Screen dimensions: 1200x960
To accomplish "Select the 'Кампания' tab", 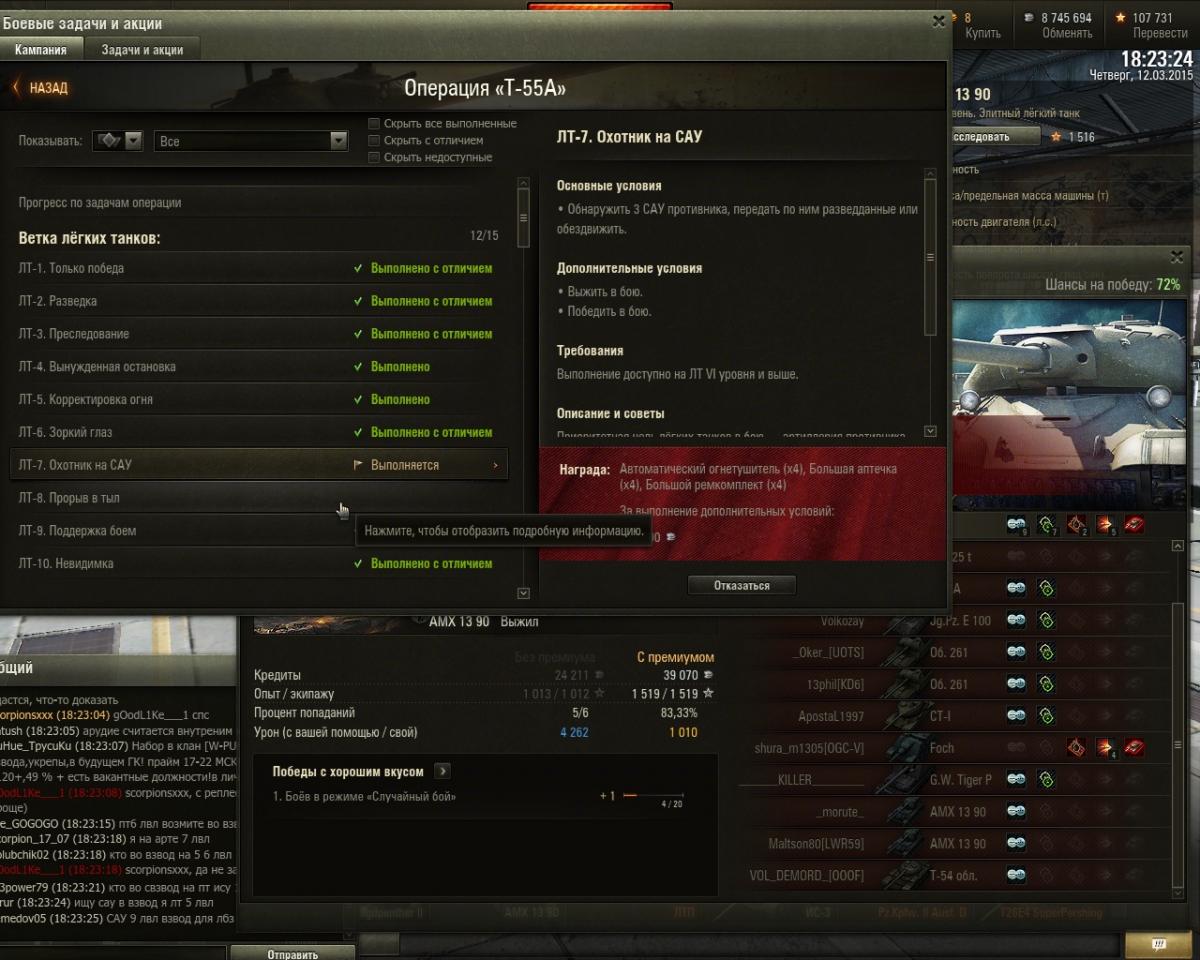I will [41, 50].
